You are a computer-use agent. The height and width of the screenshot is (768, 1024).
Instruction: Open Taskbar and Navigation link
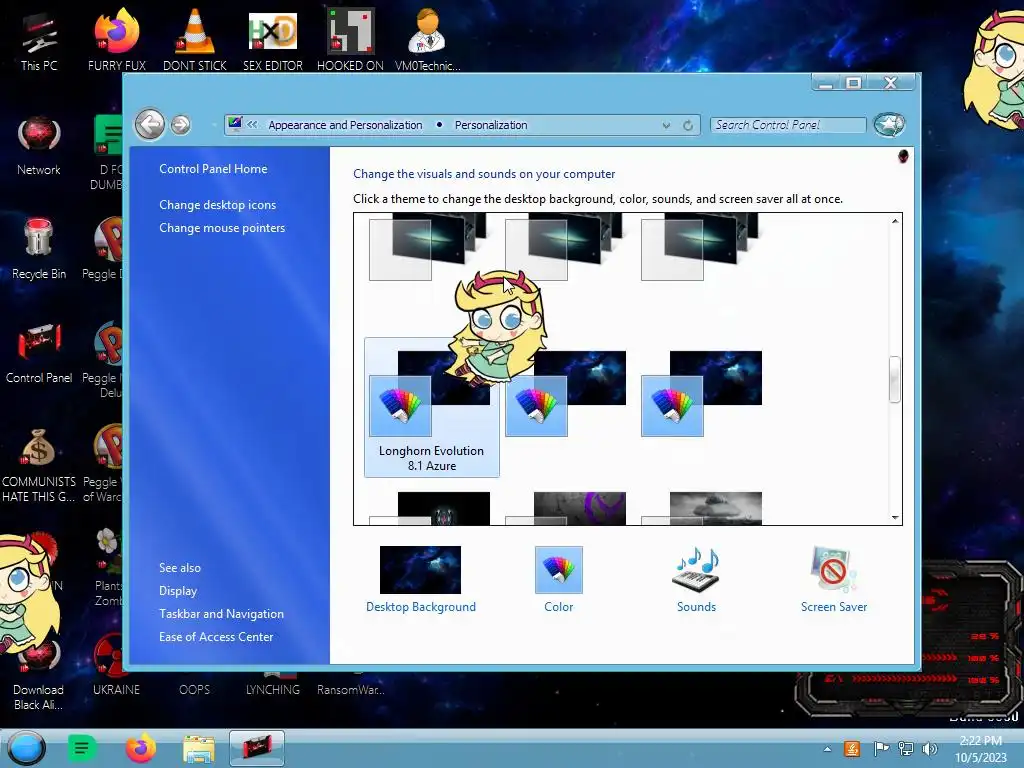221,613
